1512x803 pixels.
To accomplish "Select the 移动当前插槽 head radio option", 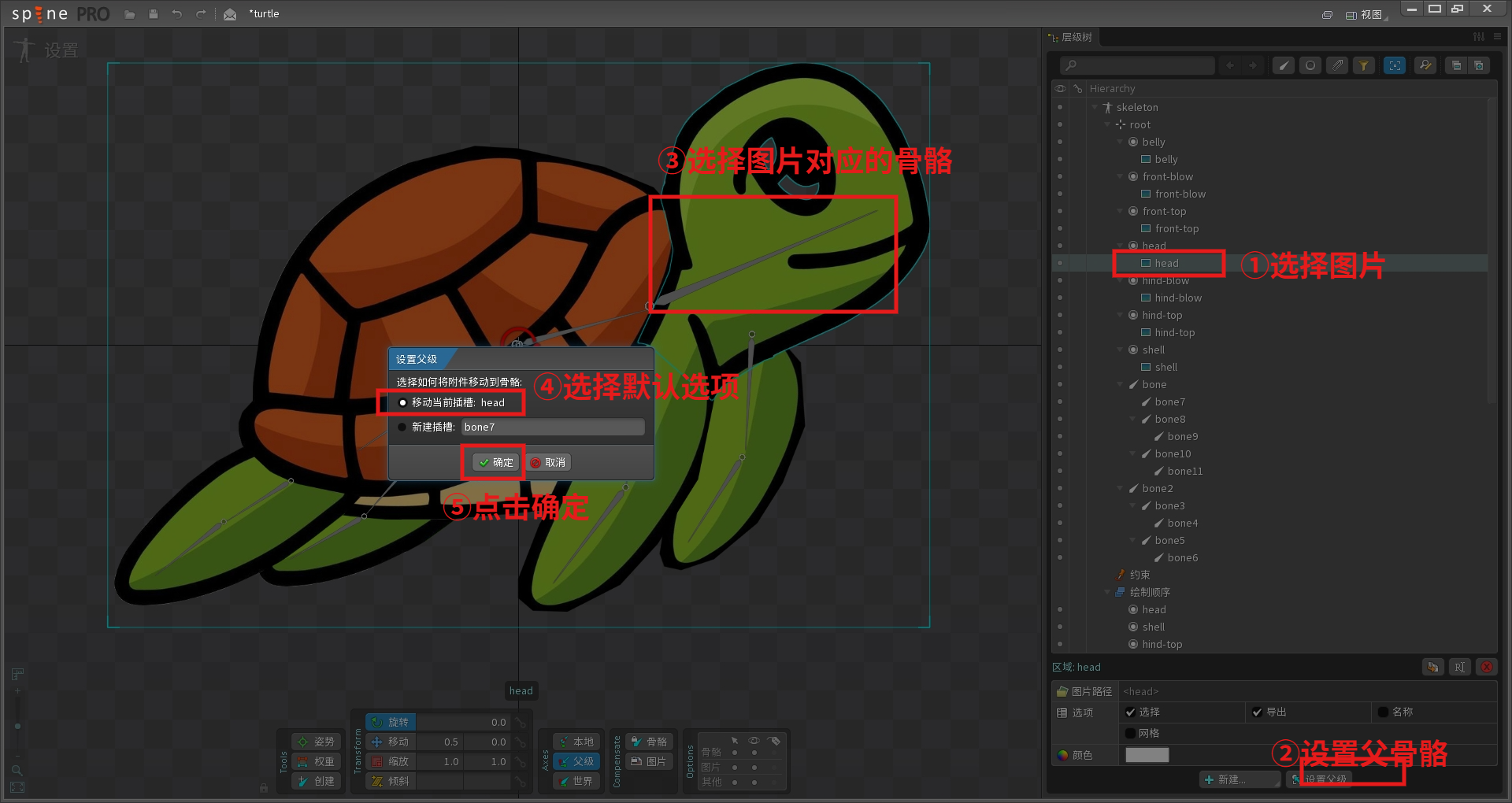I will point(452,402).
